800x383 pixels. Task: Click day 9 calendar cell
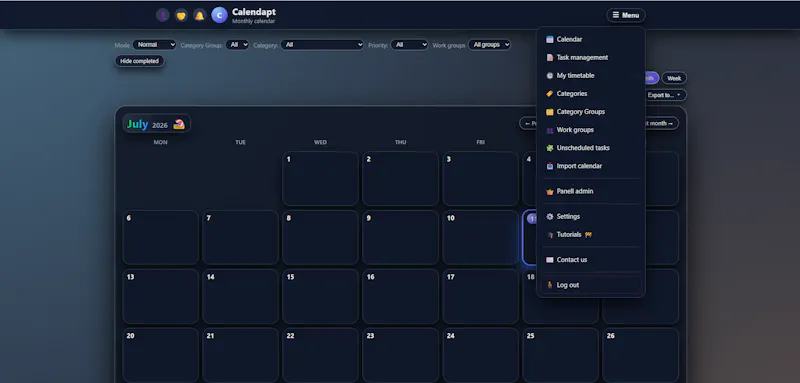click(x=401, y=238)
